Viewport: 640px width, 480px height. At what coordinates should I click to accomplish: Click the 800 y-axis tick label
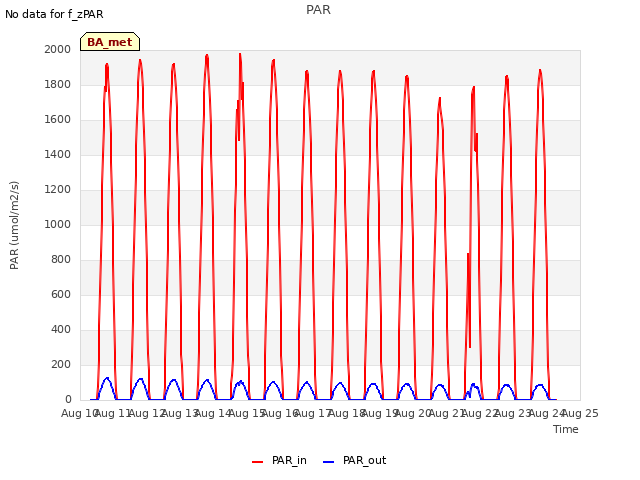[x=61, y=260]
